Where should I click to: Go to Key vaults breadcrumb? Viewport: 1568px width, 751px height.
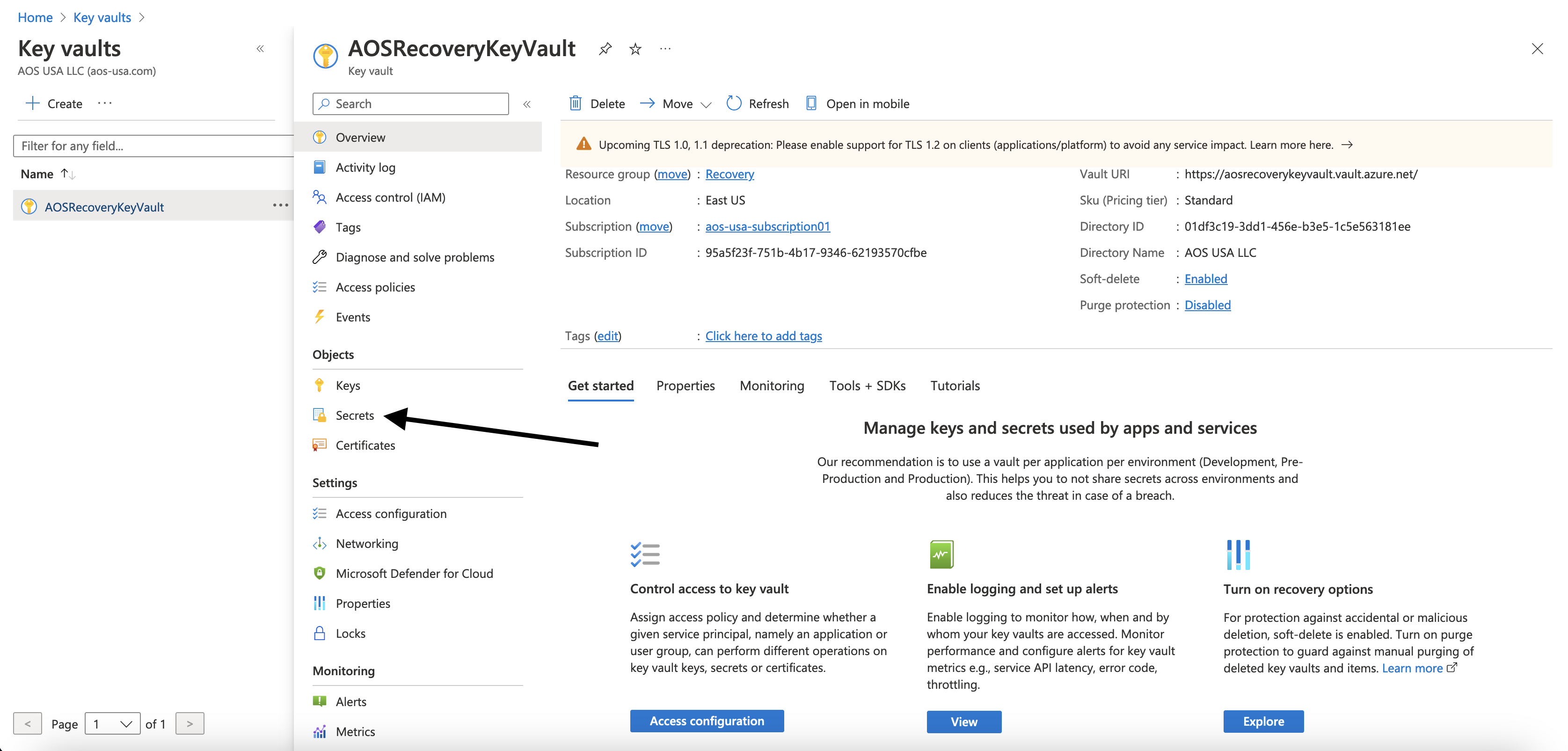(x=102, y=17)
